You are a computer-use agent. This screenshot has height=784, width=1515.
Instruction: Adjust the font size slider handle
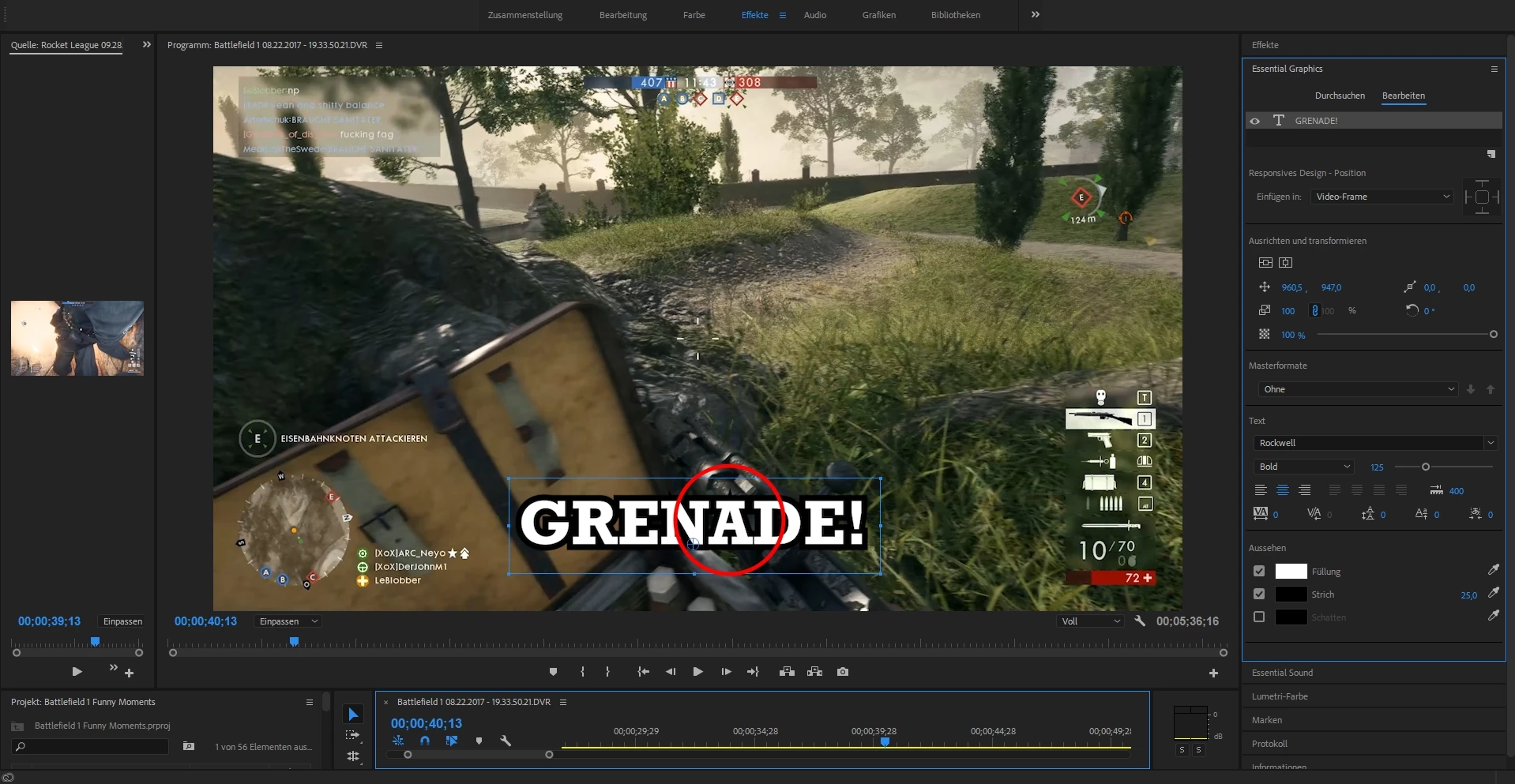[x=1426, y=467]
